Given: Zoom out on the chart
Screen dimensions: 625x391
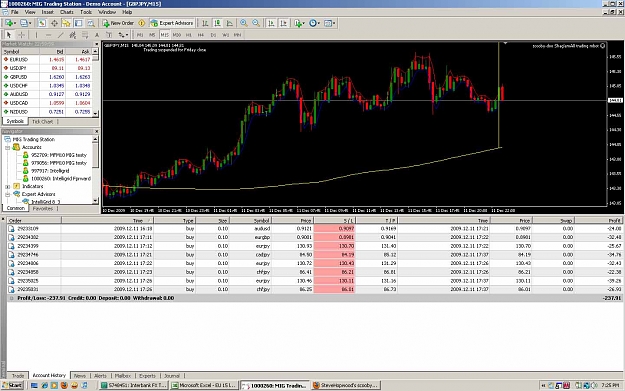Looking at the screenshot, I should pyautogui.click(x=256, y=23).
